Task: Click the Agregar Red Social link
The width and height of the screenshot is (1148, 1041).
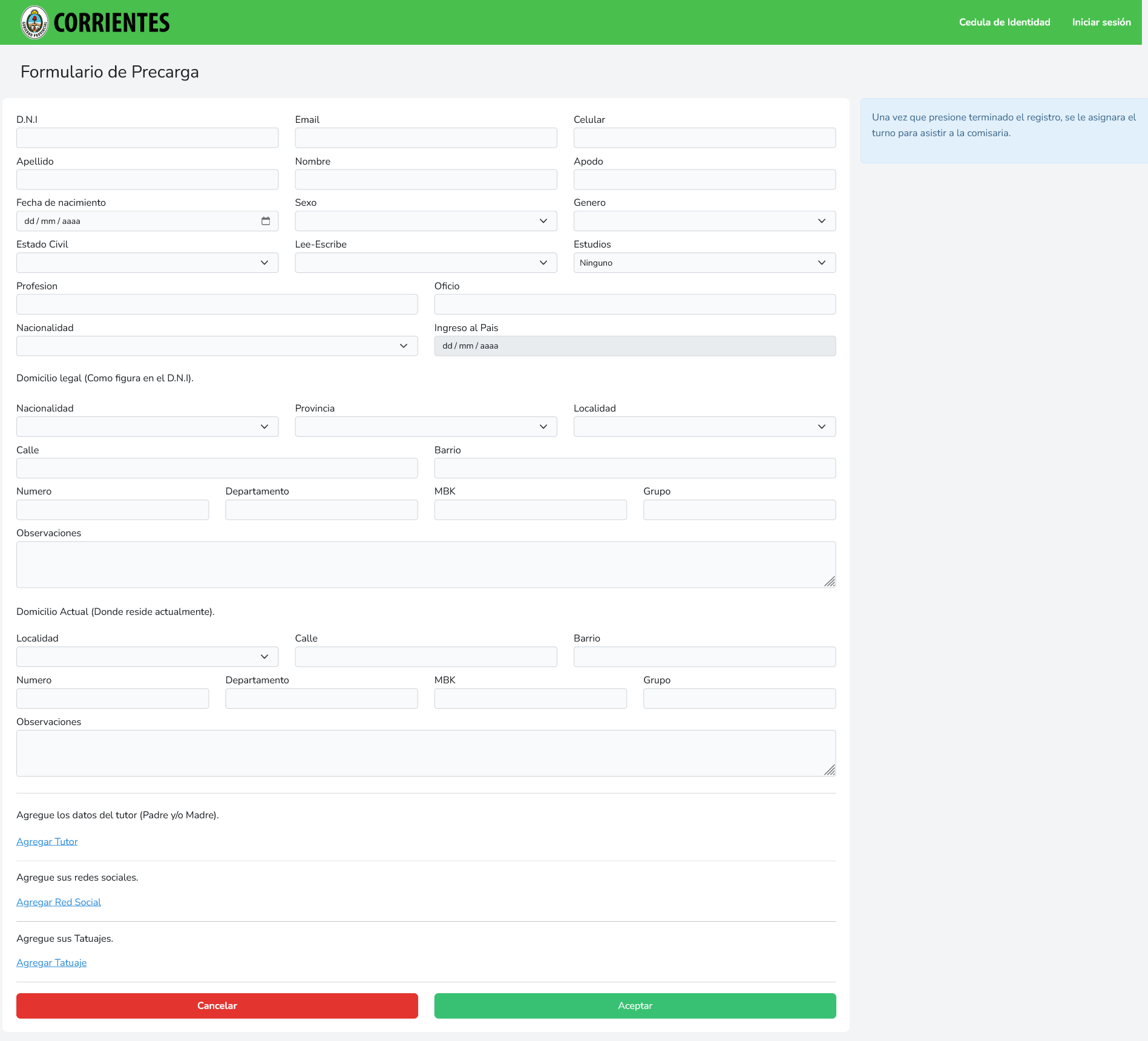Action: pyautogui.click(x=59, y=902)
